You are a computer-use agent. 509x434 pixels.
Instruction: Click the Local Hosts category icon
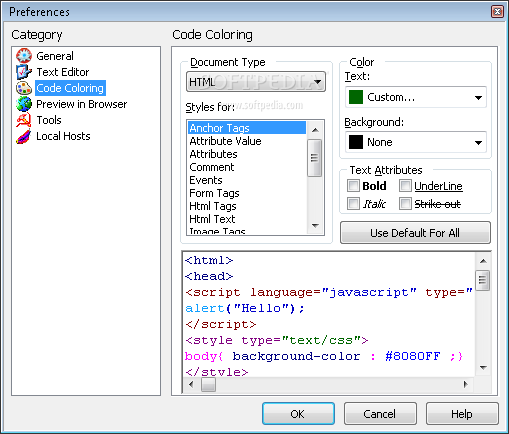[x=24, y=136]
